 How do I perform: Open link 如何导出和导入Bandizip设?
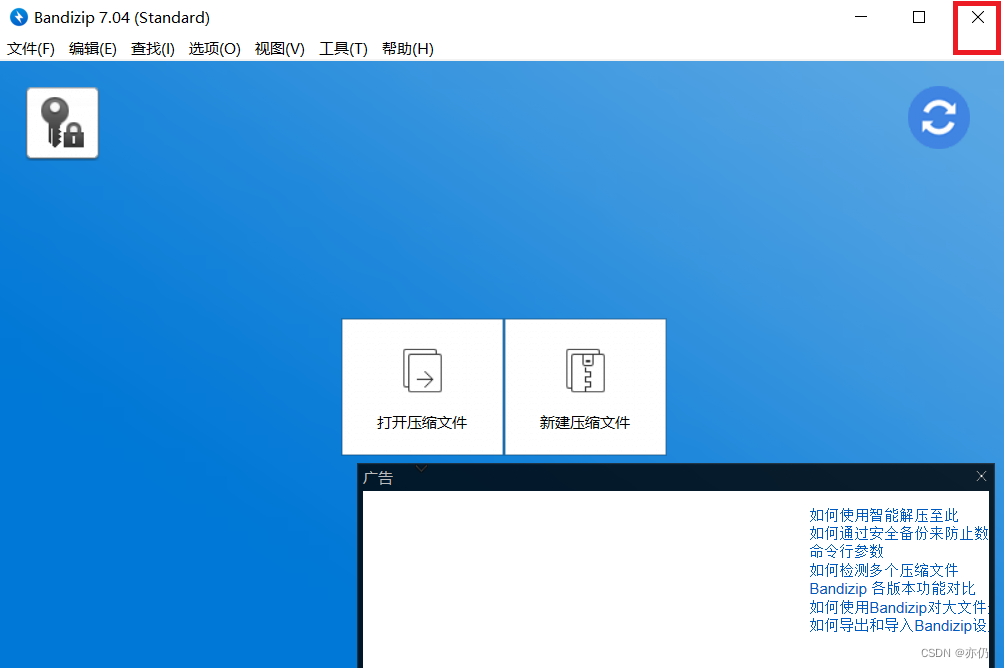click(x=899, y=625)
